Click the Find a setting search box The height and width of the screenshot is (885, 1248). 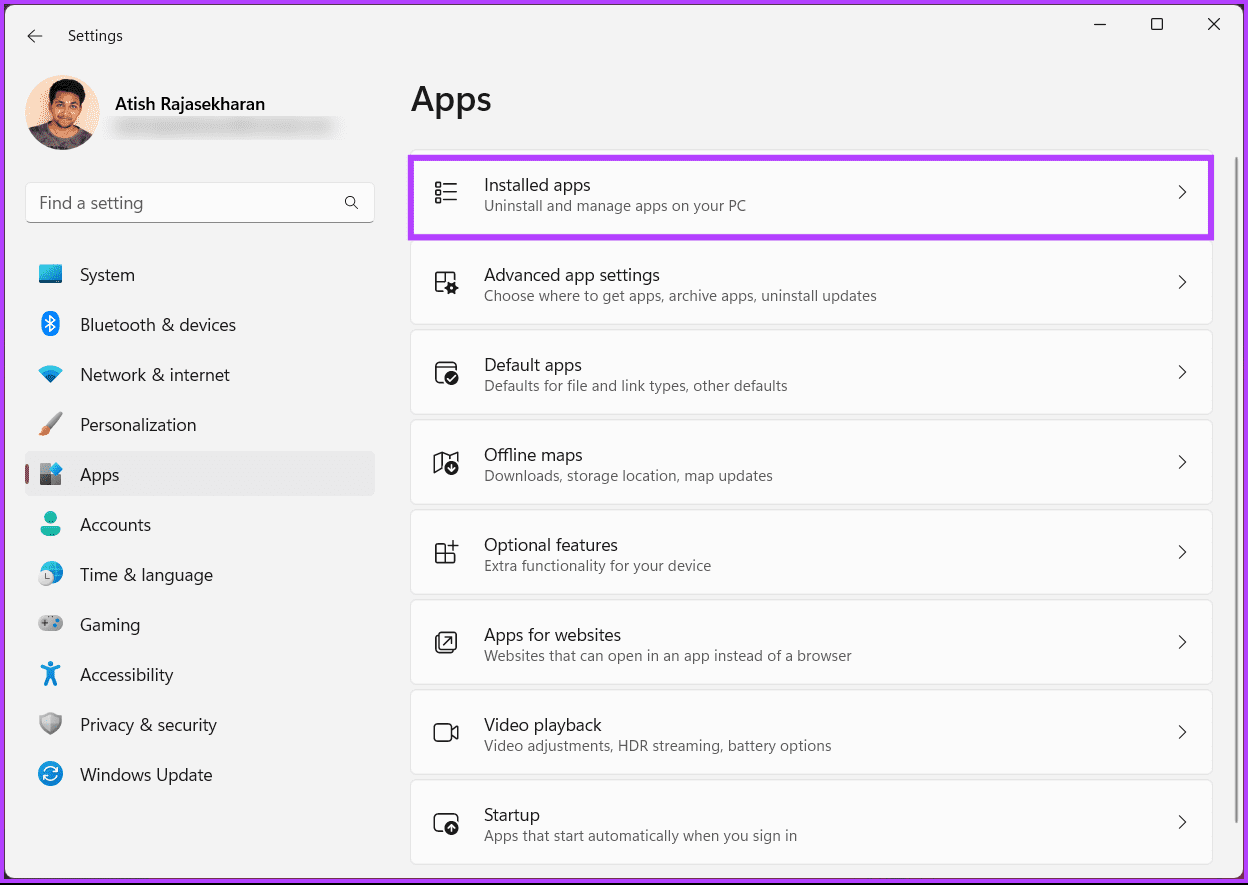coord(200,203)
